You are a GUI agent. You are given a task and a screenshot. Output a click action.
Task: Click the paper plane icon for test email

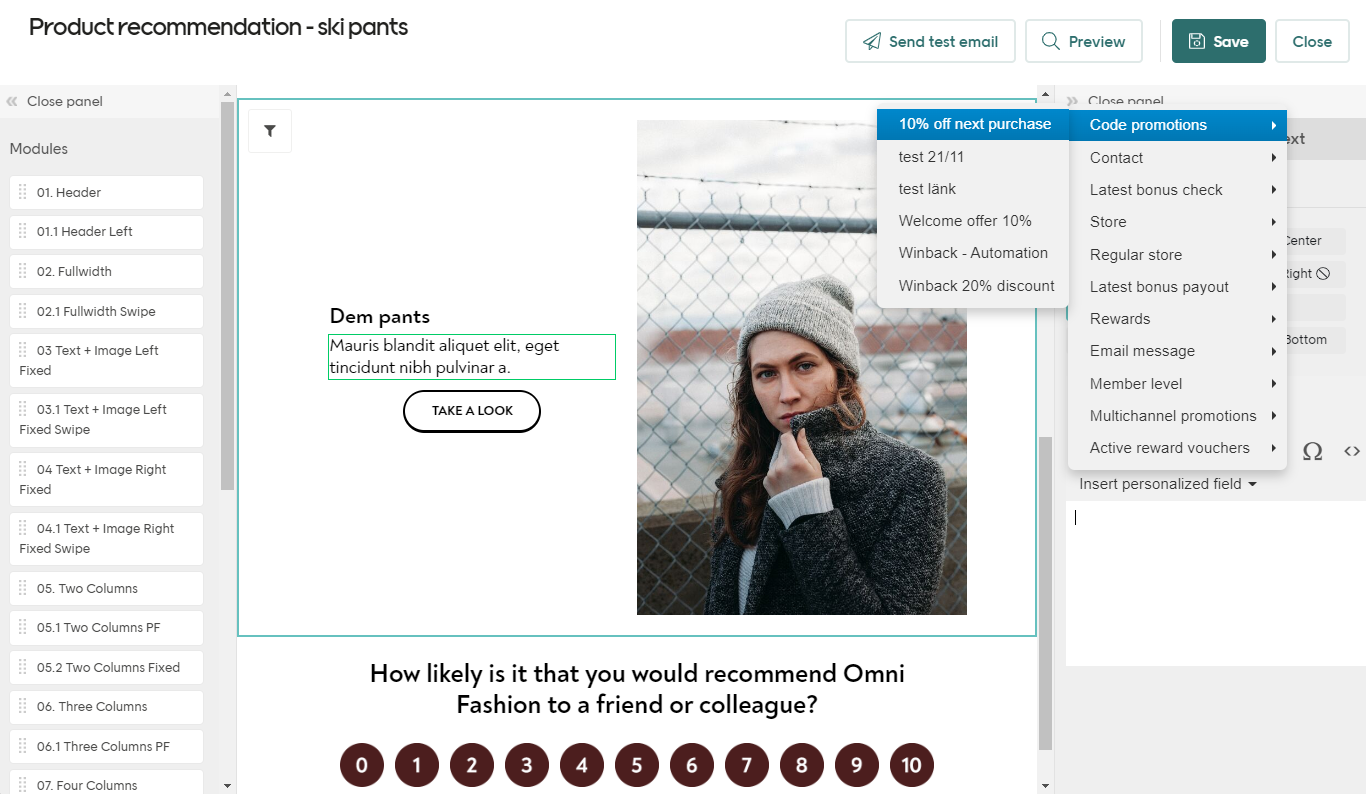(x=871, y=41)
